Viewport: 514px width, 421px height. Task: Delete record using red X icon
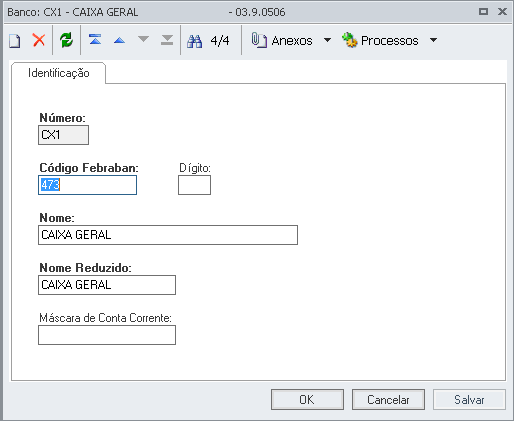click(39, 40)
